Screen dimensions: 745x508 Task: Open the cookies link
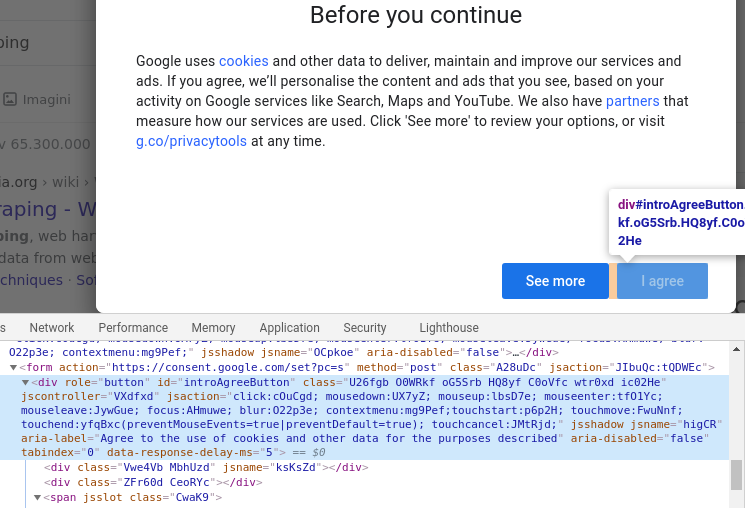coord(244,61)
